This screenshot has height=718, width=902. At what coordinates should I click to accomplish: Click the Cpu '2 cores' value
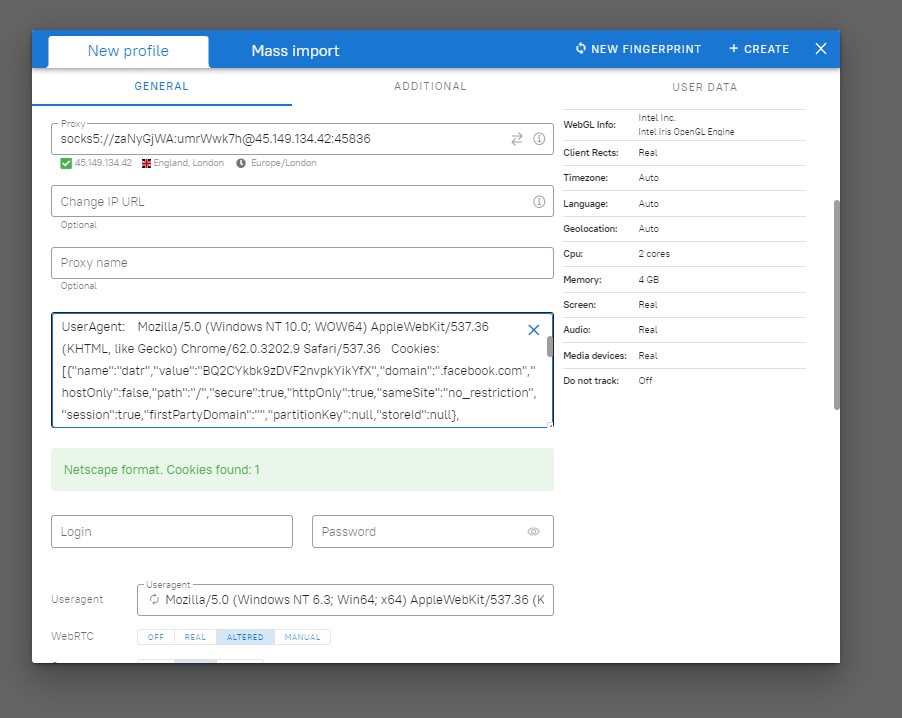click(x=654, y=254)
